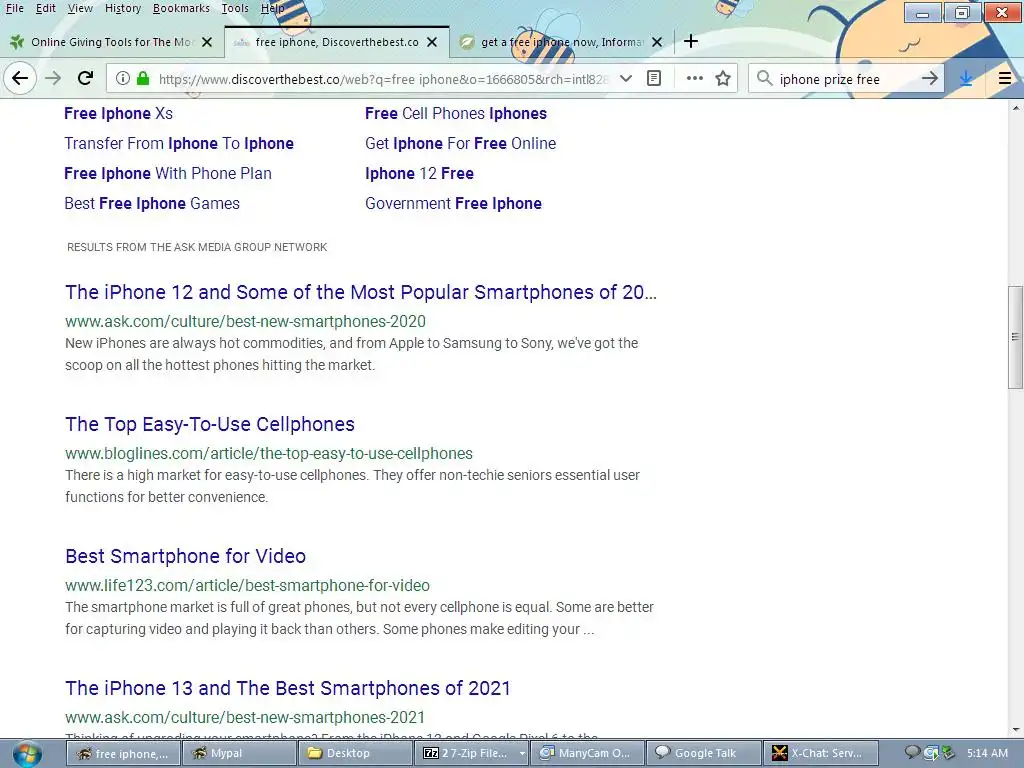
Task: Open bloglines.com easy-to-use-cellphones URL
Action: coord(269,453)
